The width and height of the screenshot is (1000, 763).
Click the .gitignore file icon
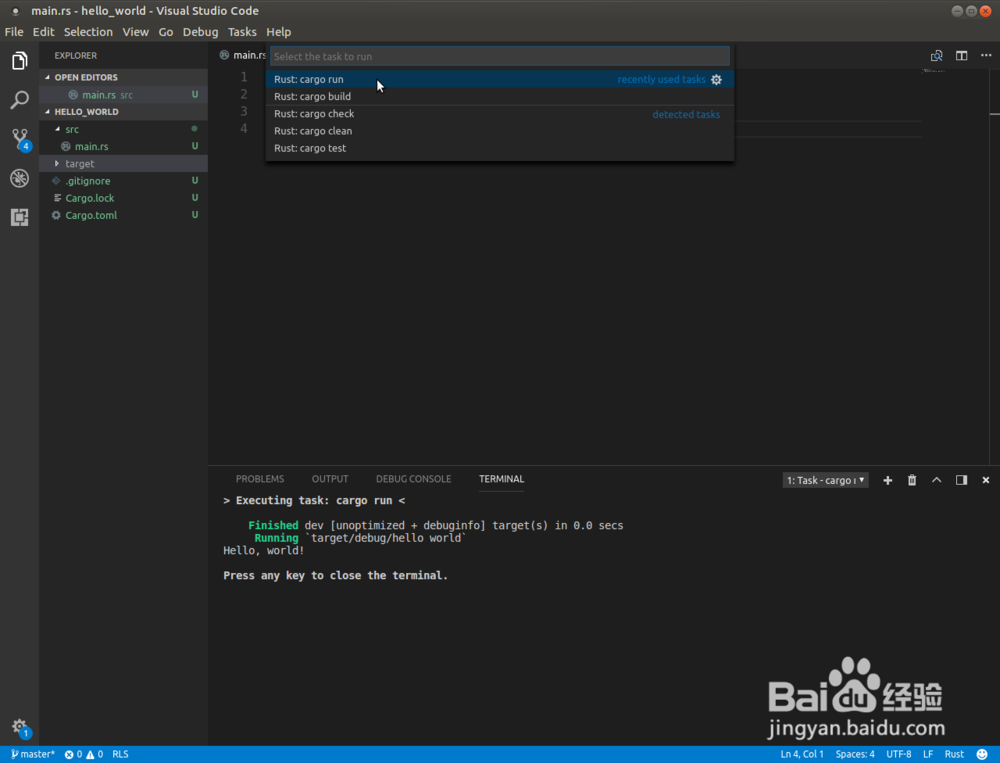pos(56,181)
